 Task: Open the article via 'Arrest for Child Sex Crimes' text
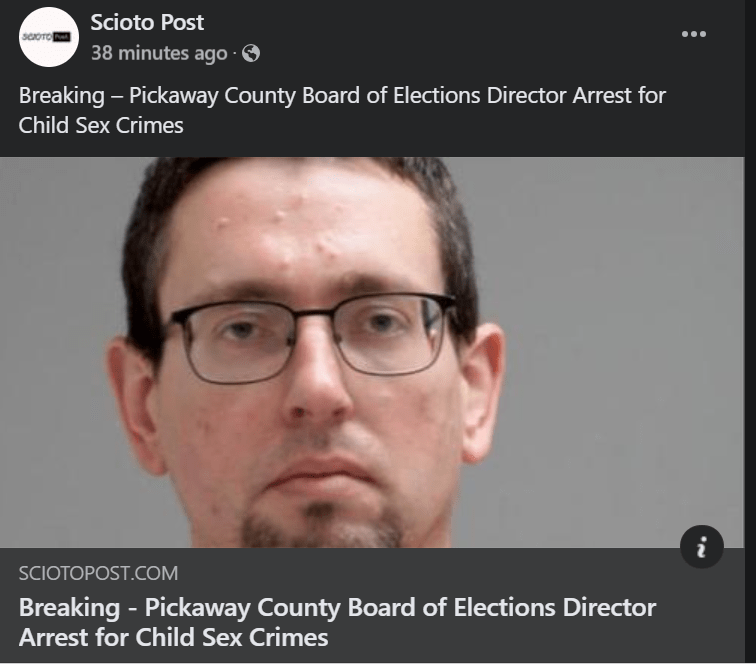pyautogui.click(x=174, y=637)
